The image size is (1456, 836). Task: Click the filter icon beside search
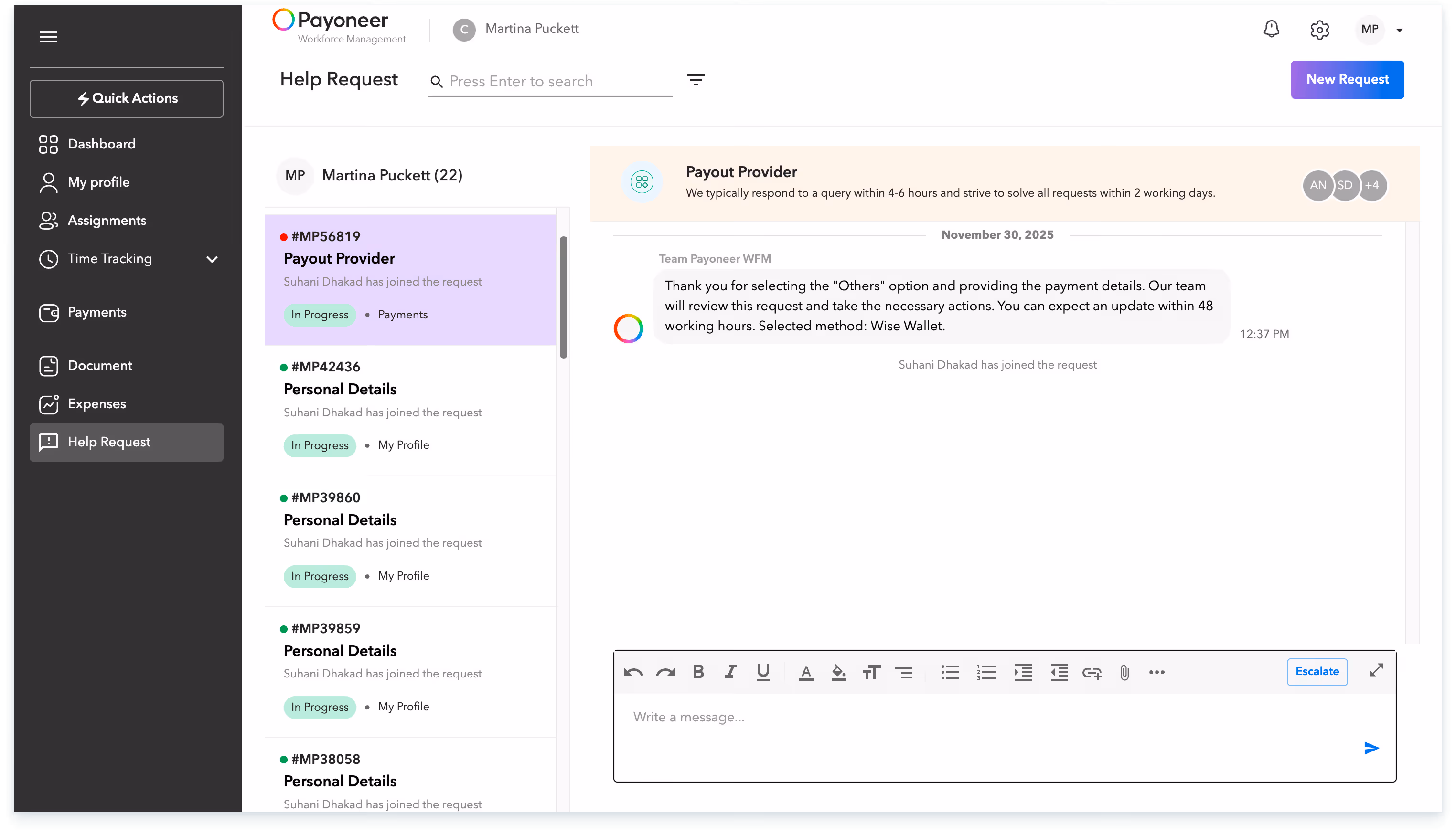pos(696,80)
